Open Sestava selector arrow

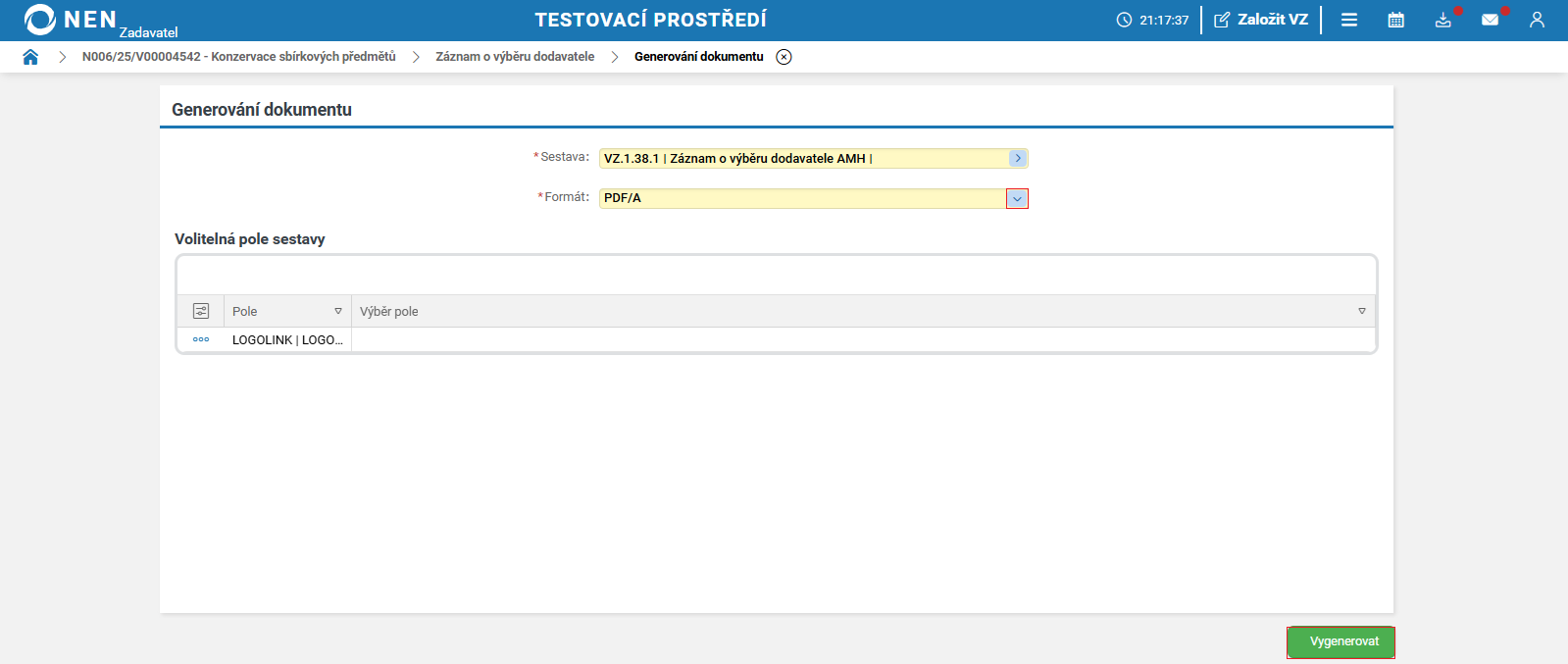point(1018,158)
